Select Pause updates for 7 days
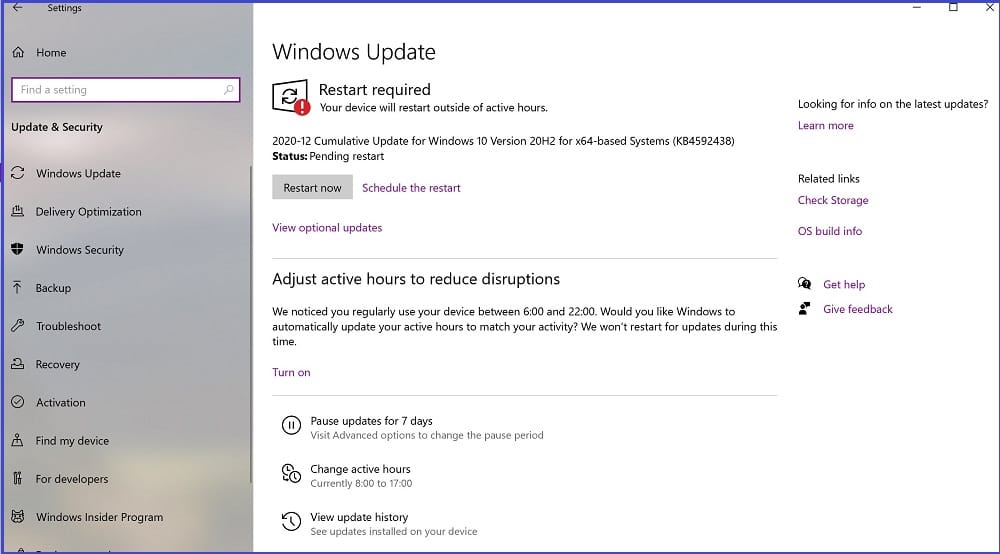The height and width of the screenshot is (554, 1000). (371, 421)
